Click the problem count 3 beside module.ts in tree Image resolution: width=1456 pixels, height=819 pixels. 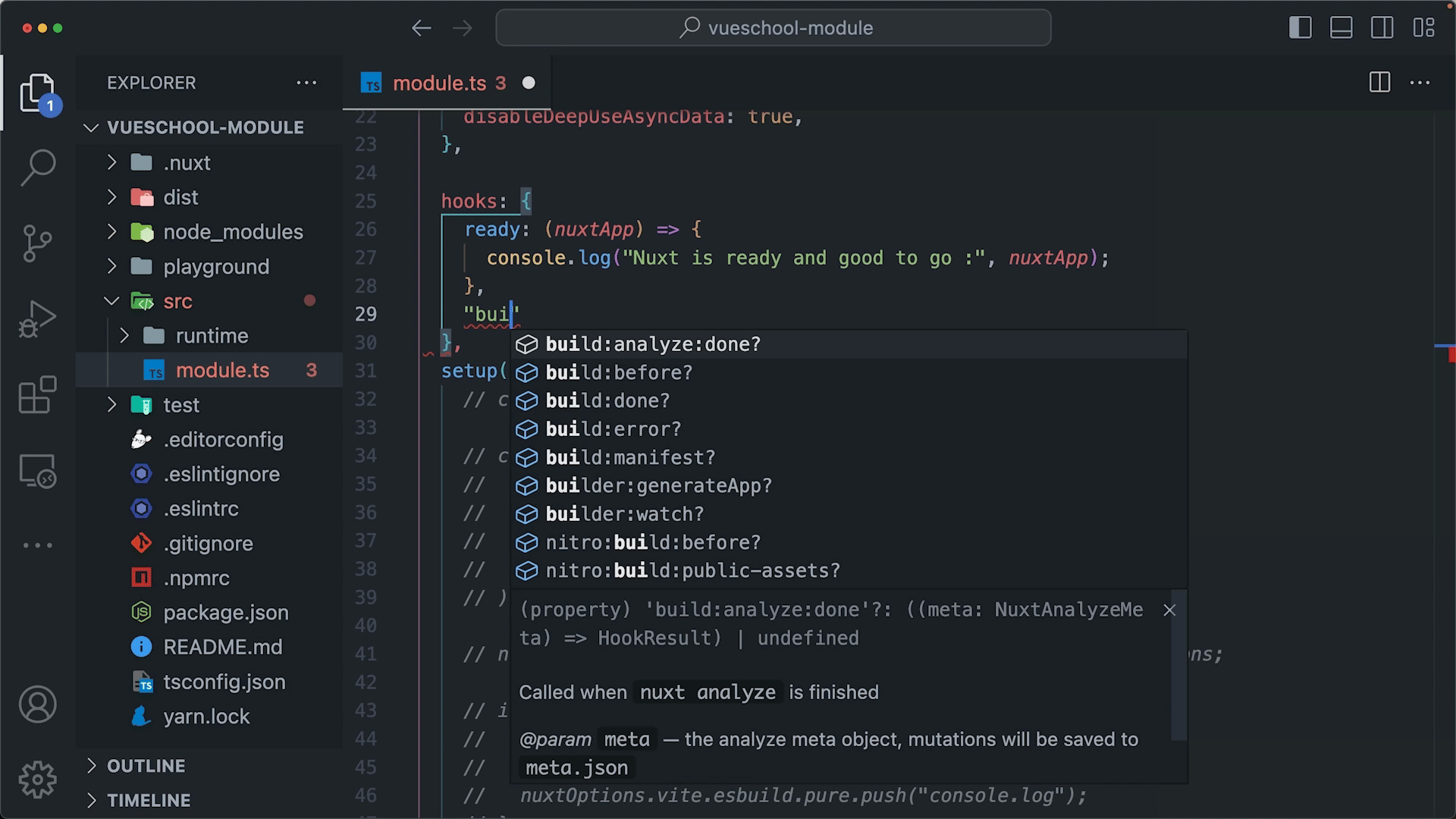(x=311, y=370)
